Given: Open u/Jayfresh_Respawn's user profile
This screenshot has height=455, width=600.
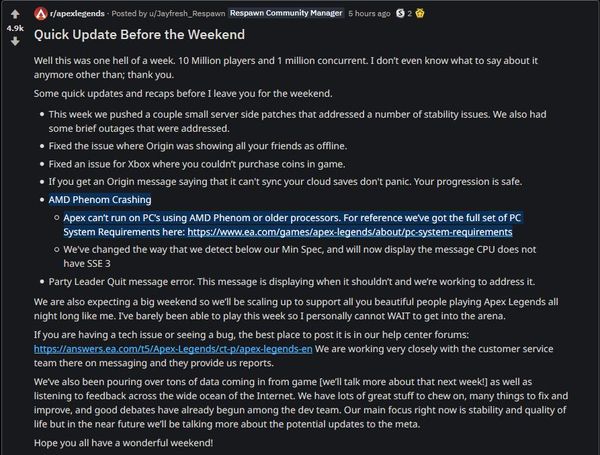Looking at the screenshot, I should (187, 13).
